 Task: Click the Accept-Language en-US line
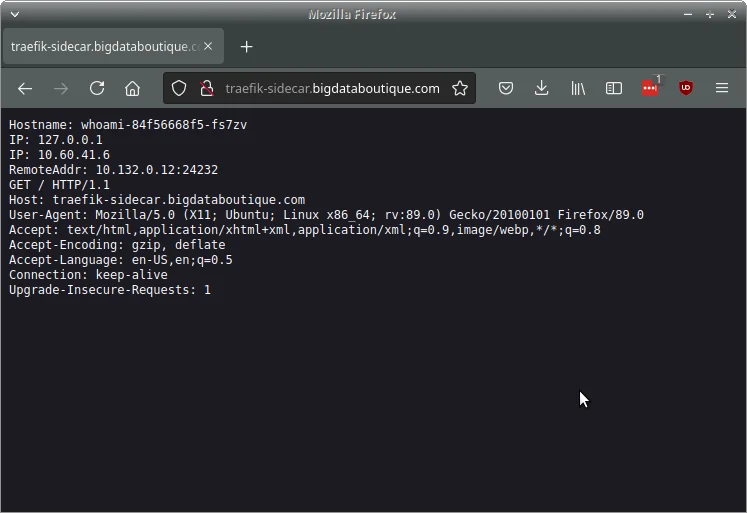click(x=121, y=260)
